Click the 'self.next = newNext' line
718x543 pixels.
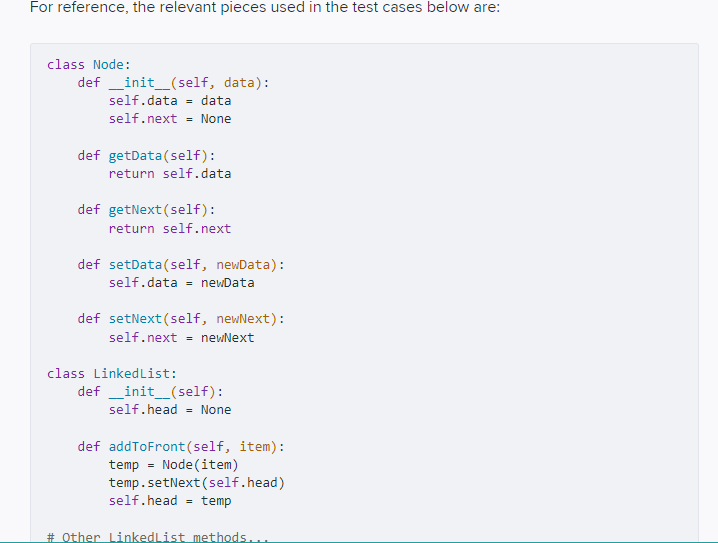pyautogui.click(x=181, y=337)
